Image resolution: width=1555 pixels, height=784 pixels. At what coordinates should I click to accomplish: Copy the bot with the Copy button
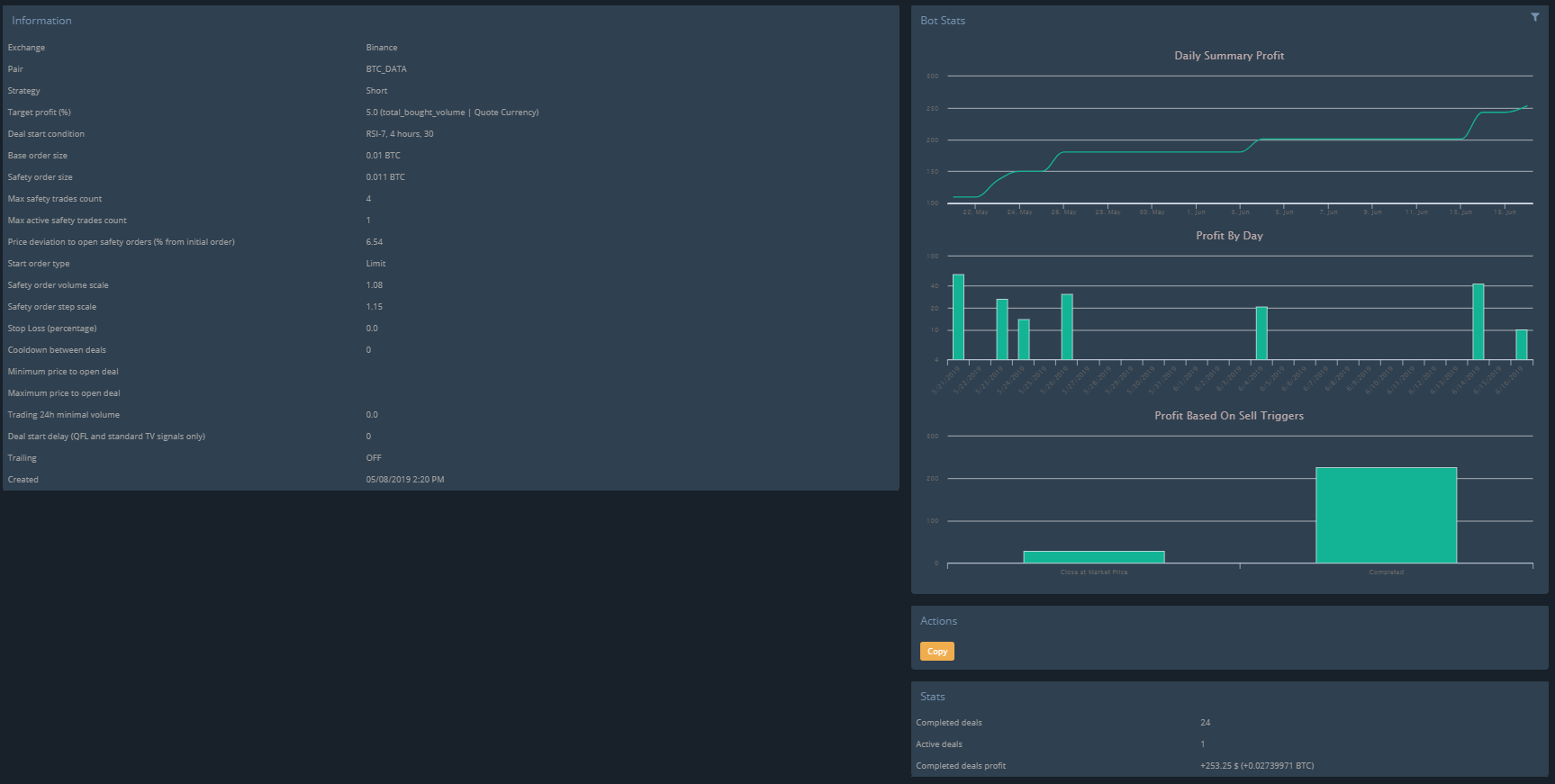pos(937,652)
